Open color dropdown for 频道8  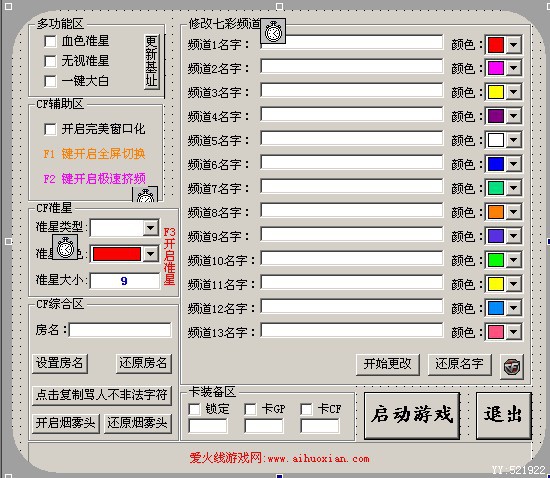coord(514,212)
